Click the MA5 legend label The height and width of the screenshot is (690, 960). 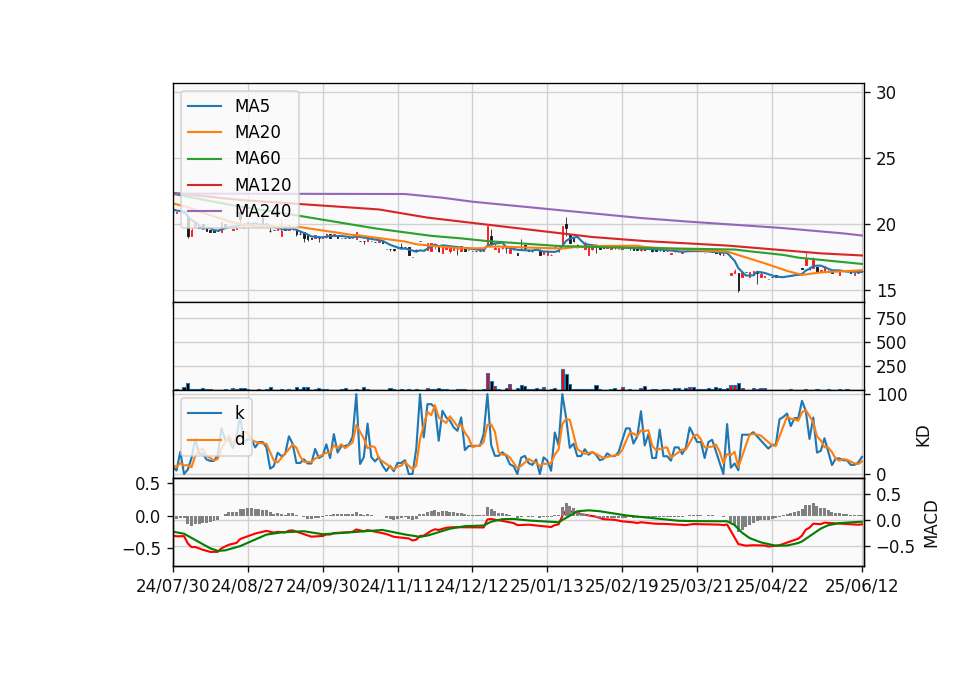[252, 106]
